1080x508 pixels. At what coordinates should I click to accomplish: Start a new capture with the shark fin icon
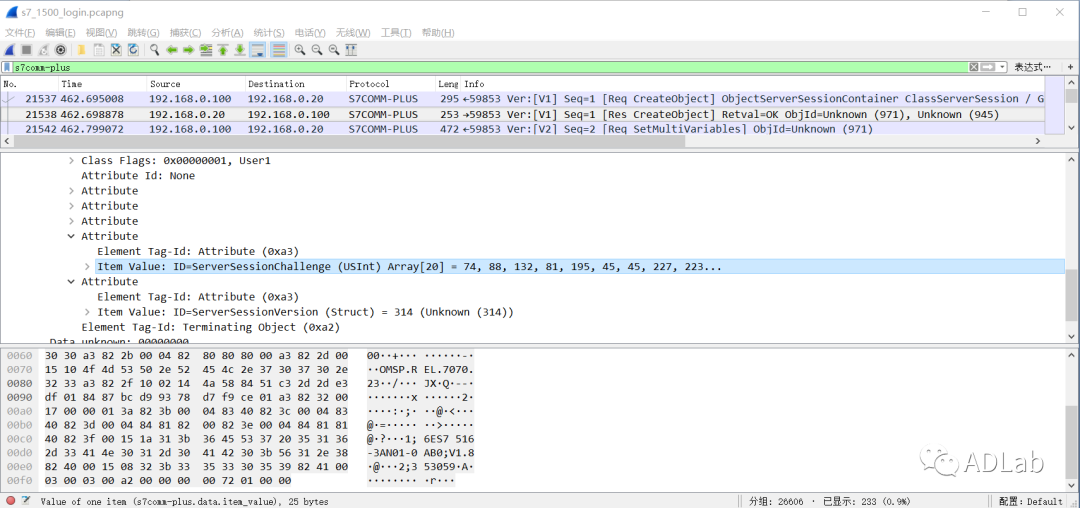(9, 50)
